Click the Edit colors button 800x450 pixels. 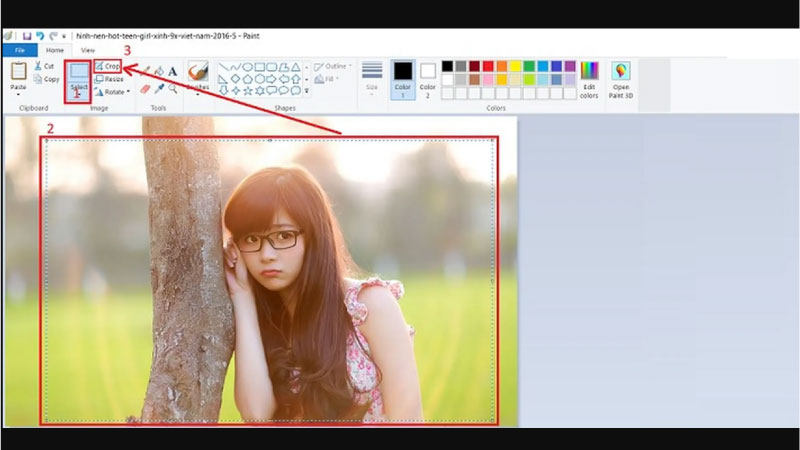point(589,79)
